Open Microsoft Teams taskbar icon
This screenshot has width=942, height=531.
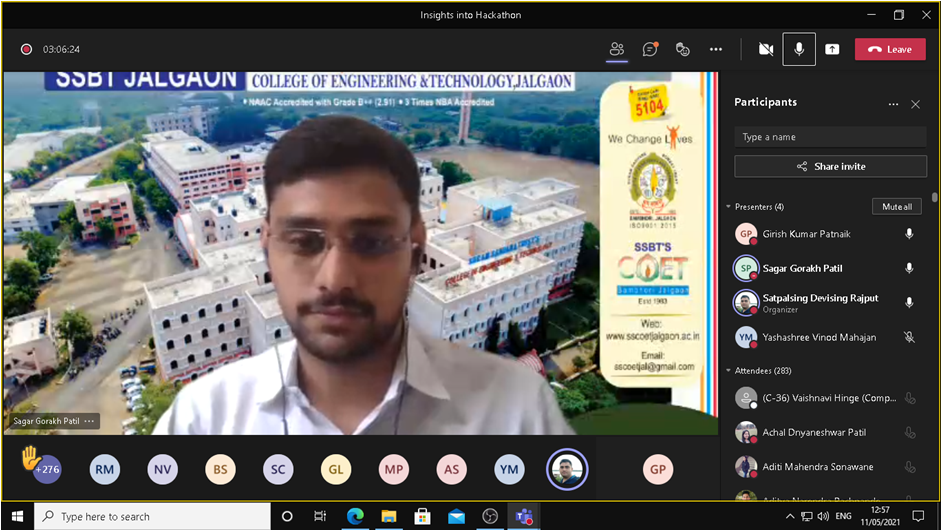524,517
